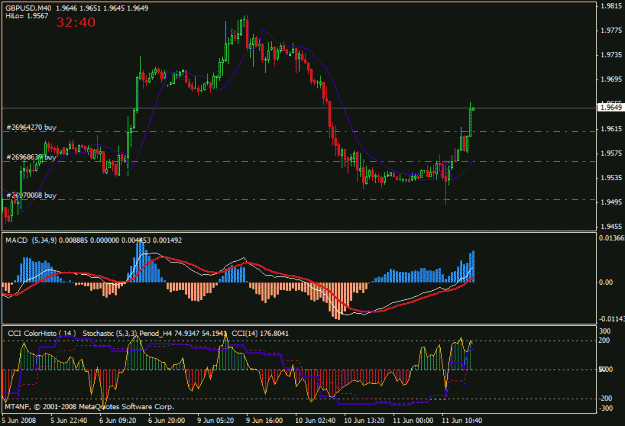
Task: Click the 6 Jun 20:00 time label
Action: tap(167, 420)
